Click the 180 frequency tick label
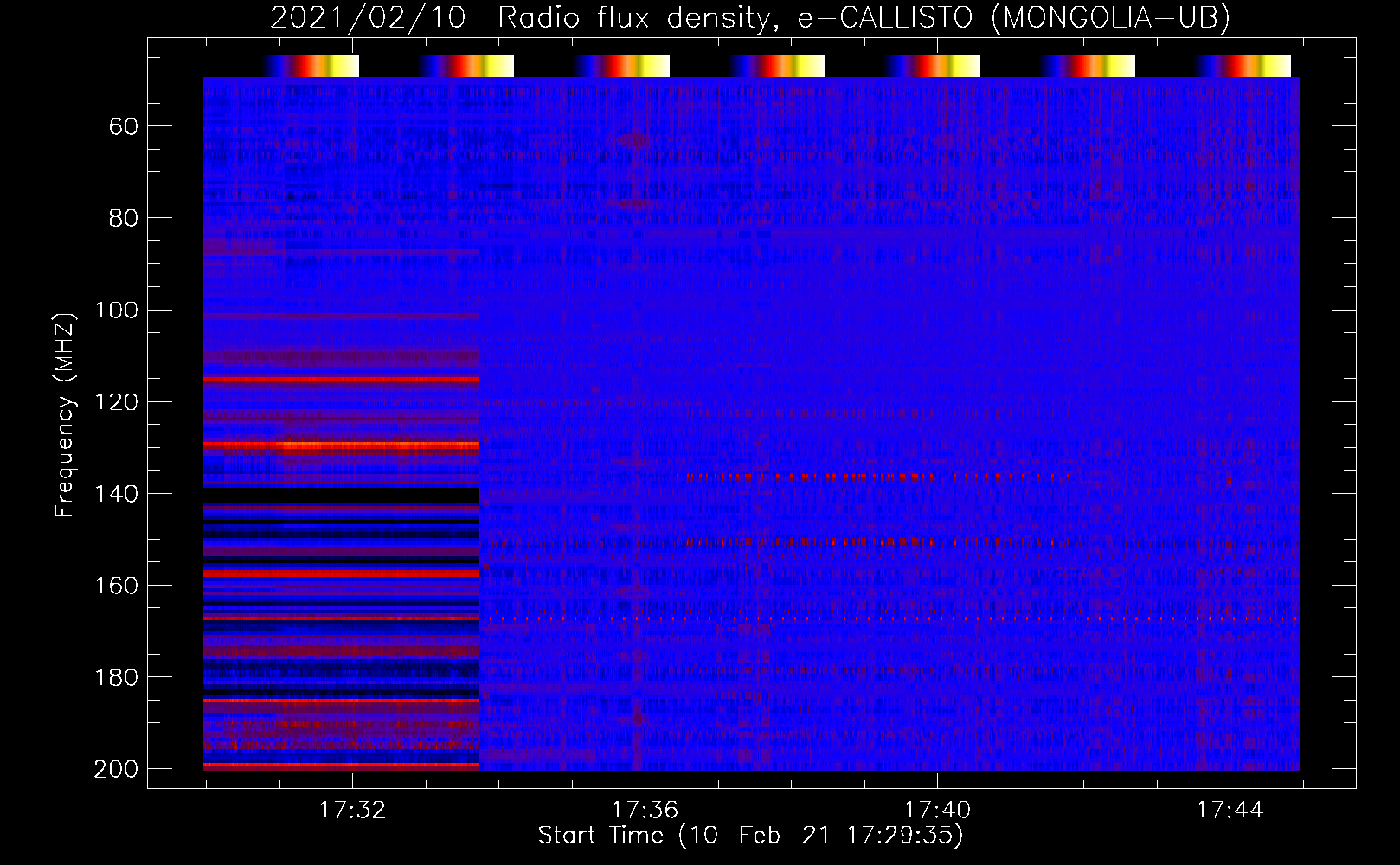The width and height of the screenshot is (1400, 865). click(x=116, y=676)
